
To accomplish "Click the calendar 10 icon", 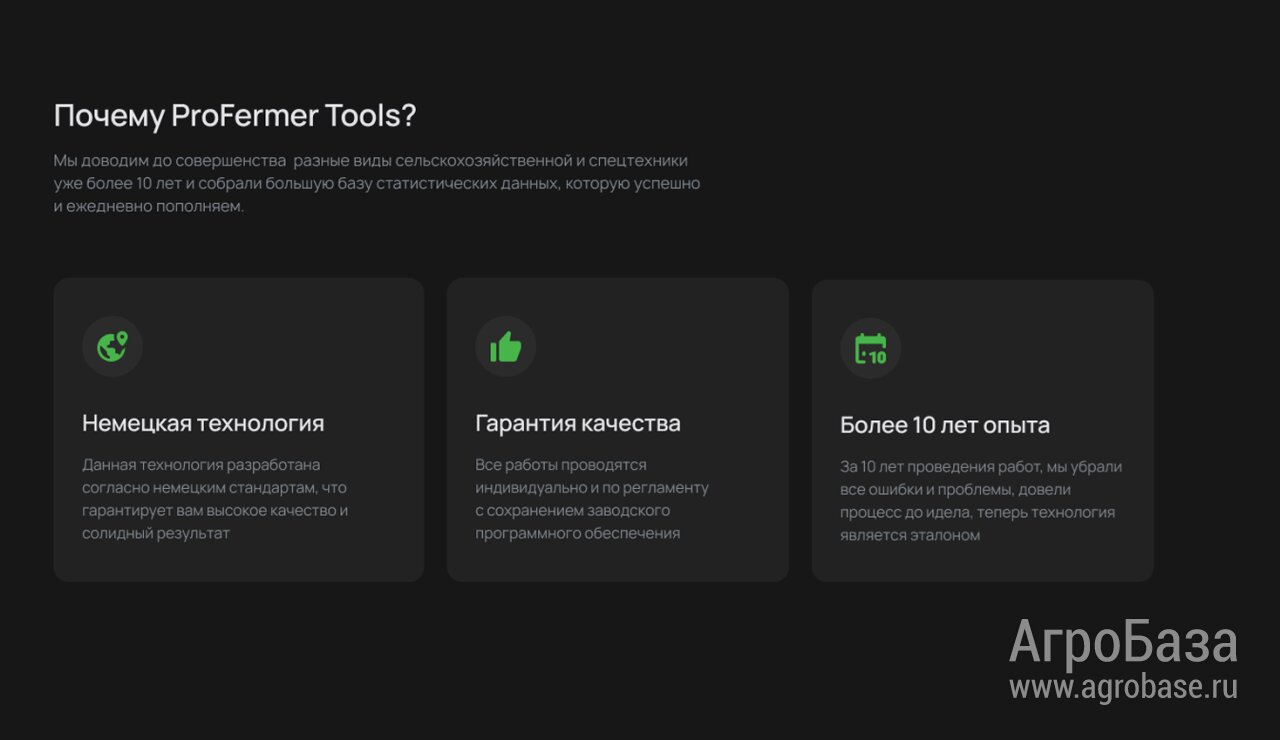I will click(x=870, y=349).
